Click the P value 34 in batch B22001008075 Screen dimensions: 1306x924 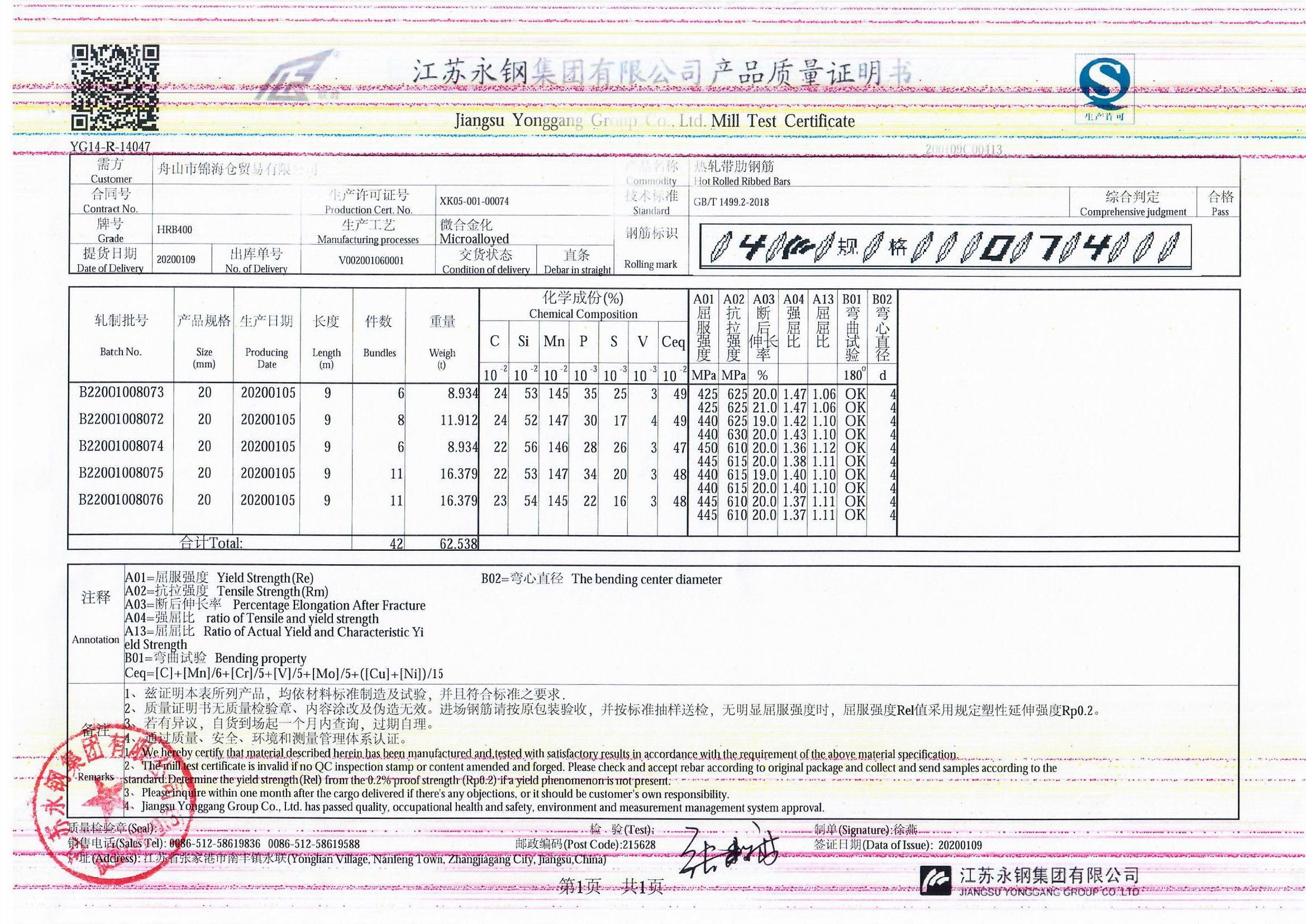point(590,474)
